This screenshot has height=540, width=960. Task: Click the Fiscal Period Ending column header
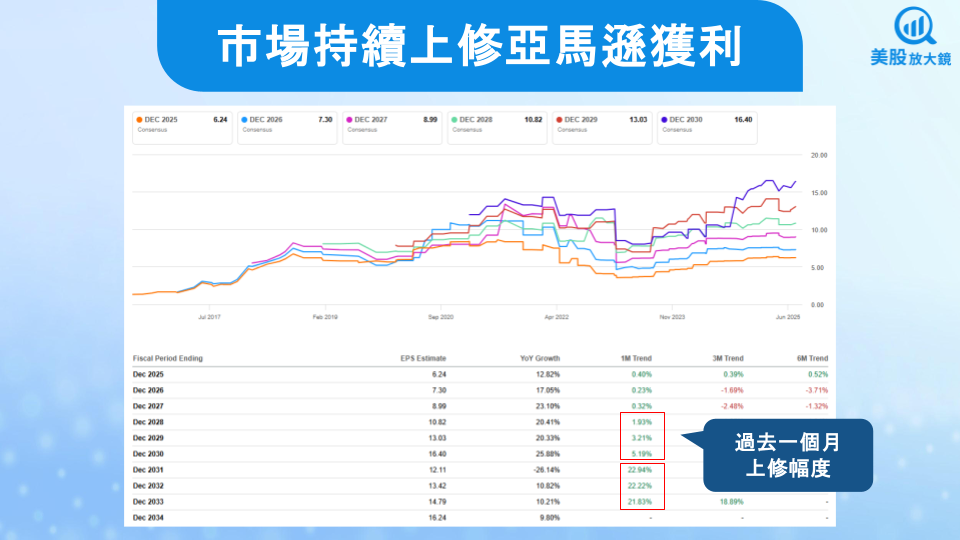click(x=168, y=358)
